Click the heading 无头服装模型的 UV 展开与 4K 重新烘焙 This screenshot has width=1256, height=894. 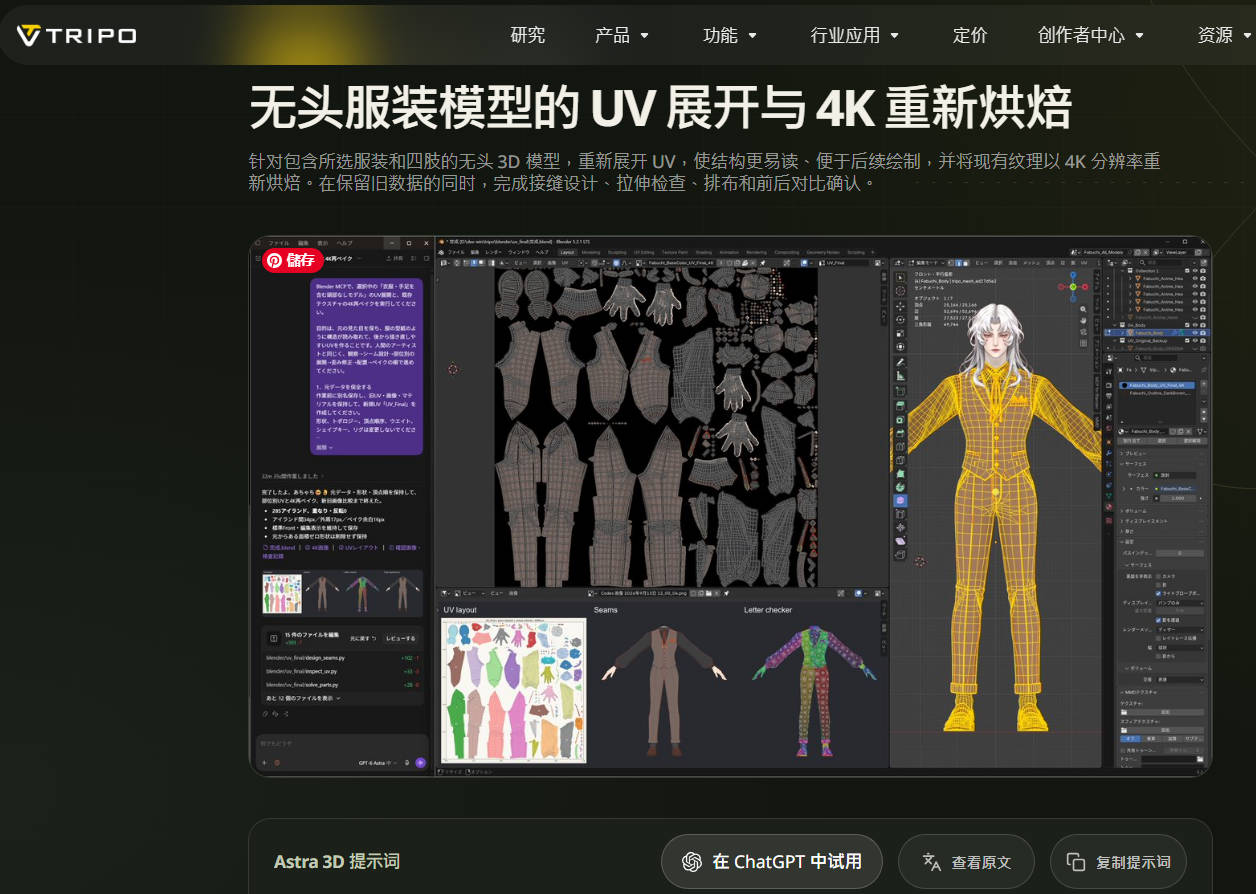(660, 108)
